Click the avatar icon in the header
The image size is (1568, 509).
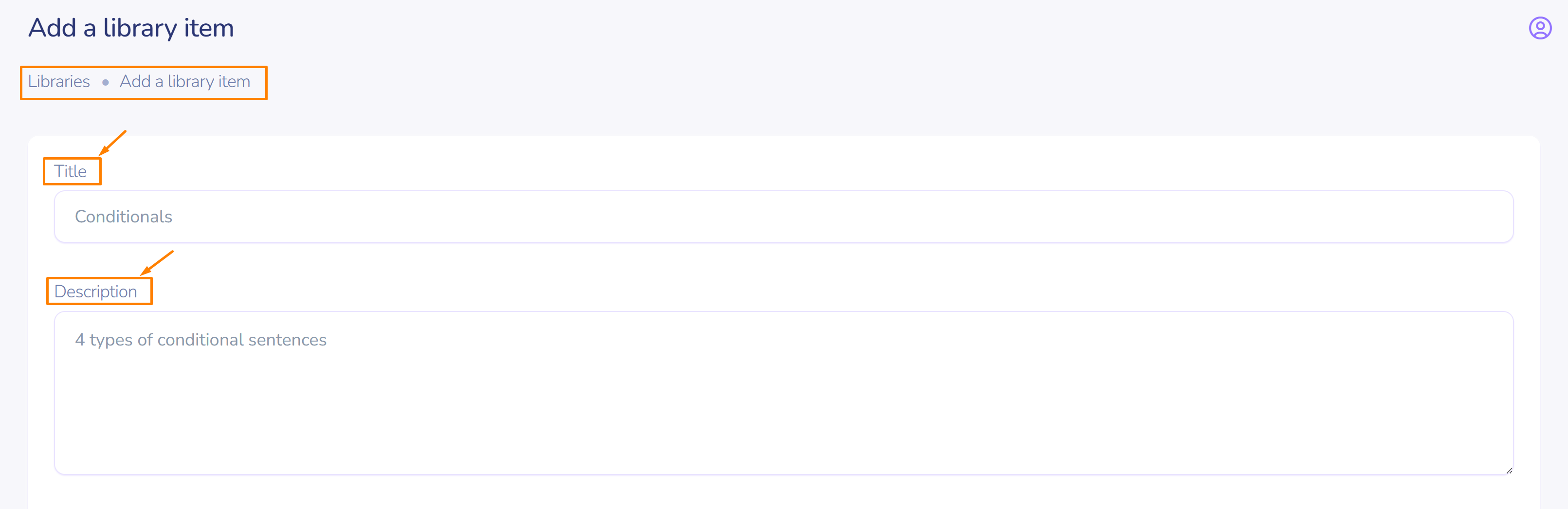1540,28
